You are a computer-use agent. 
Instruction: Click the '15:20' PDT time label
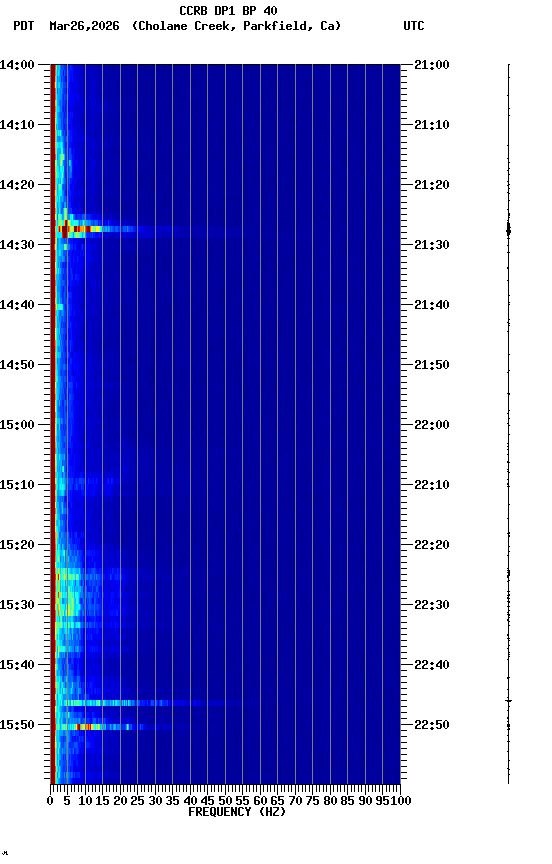pyautogui.click(x=17, y=546)
